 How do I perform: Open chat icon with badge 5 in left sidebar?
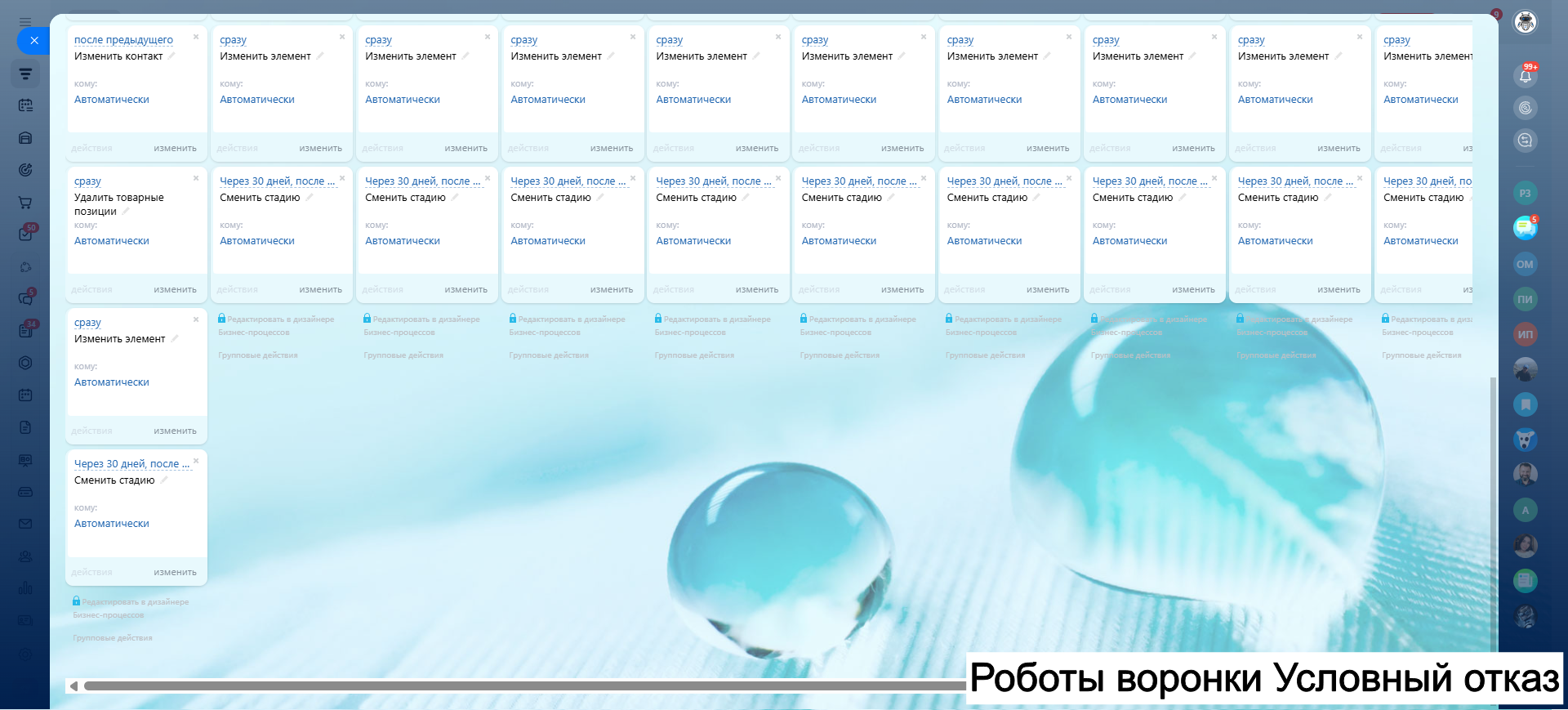click(26, 297)
